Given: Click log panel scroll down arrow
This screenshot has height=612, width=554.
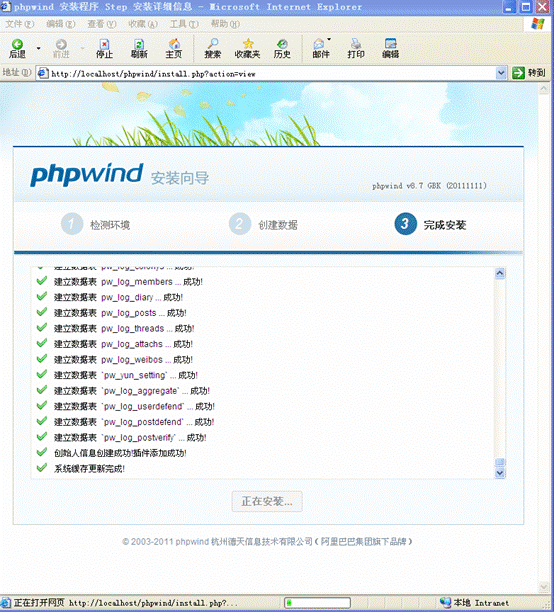Looking at the screenshot, I should [500, 473].
